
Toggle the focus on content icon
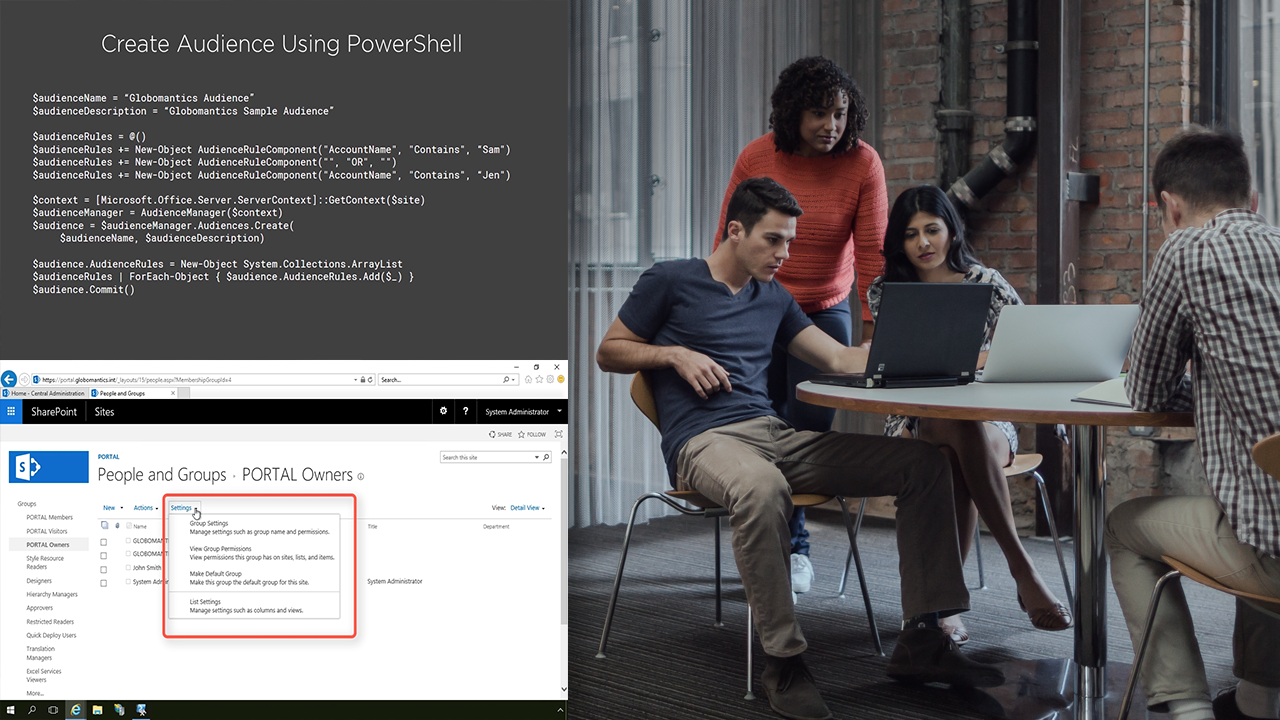558,435
